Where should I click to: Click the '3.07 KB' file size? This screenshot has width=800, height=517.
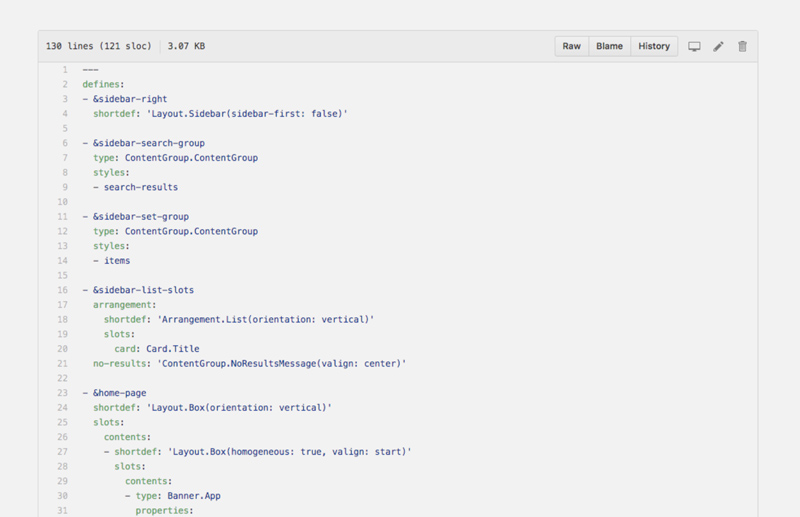tap(186, 46)
